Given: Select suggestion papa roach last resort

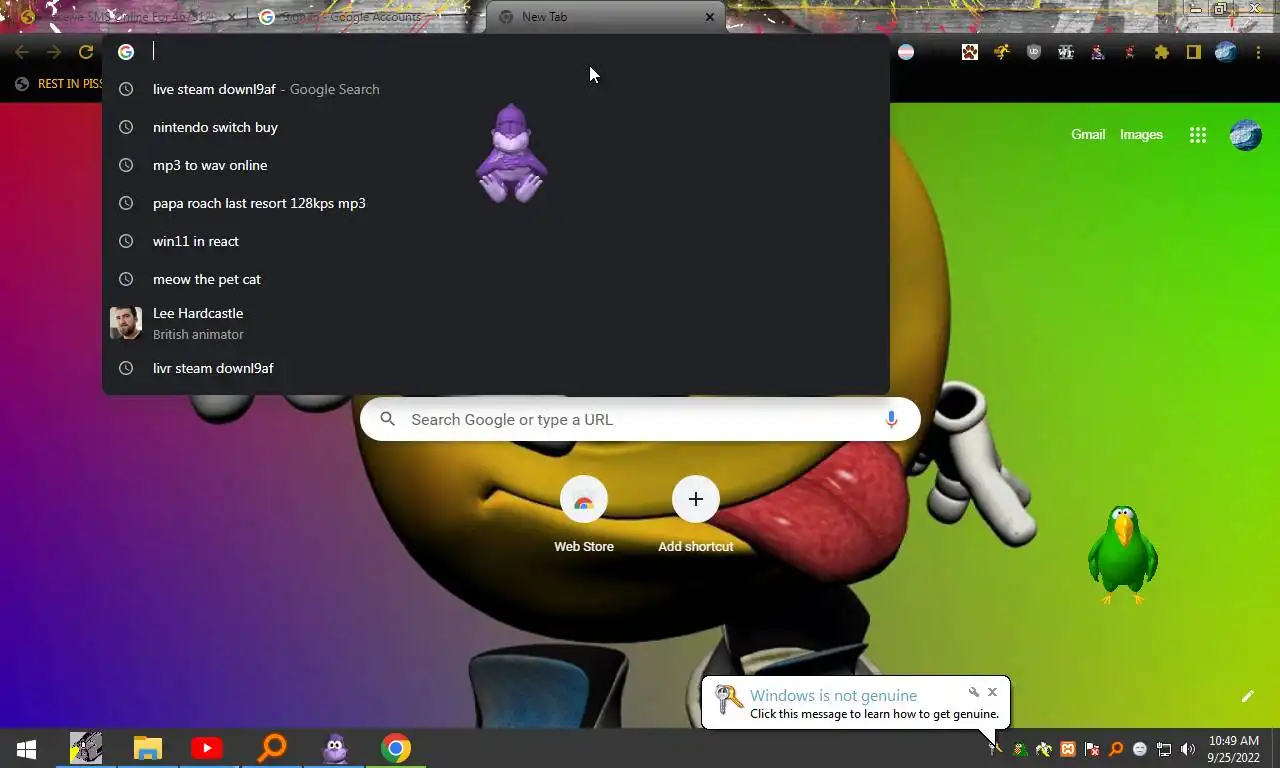Looking at the screenshot, I should pyautogui.click(x=496, y=203).
